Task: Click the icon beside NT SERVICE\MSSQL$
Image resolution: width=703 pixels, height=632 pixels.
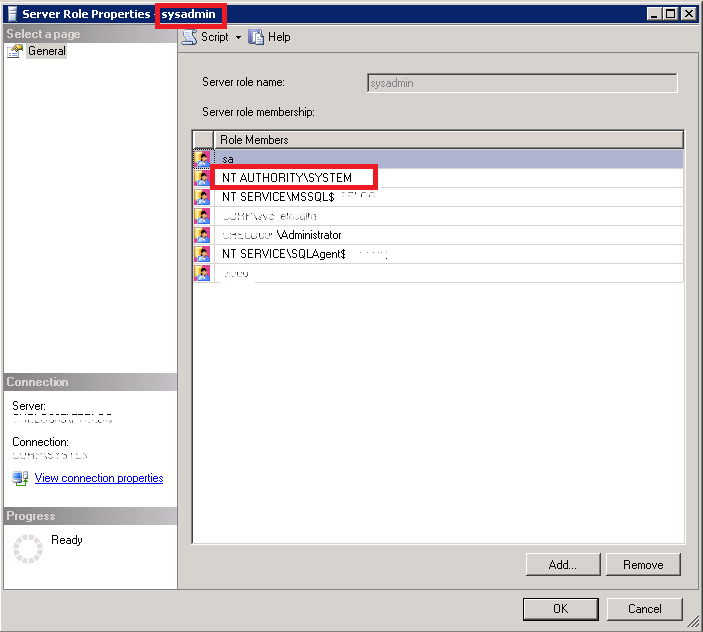Action: click(203, 197)
